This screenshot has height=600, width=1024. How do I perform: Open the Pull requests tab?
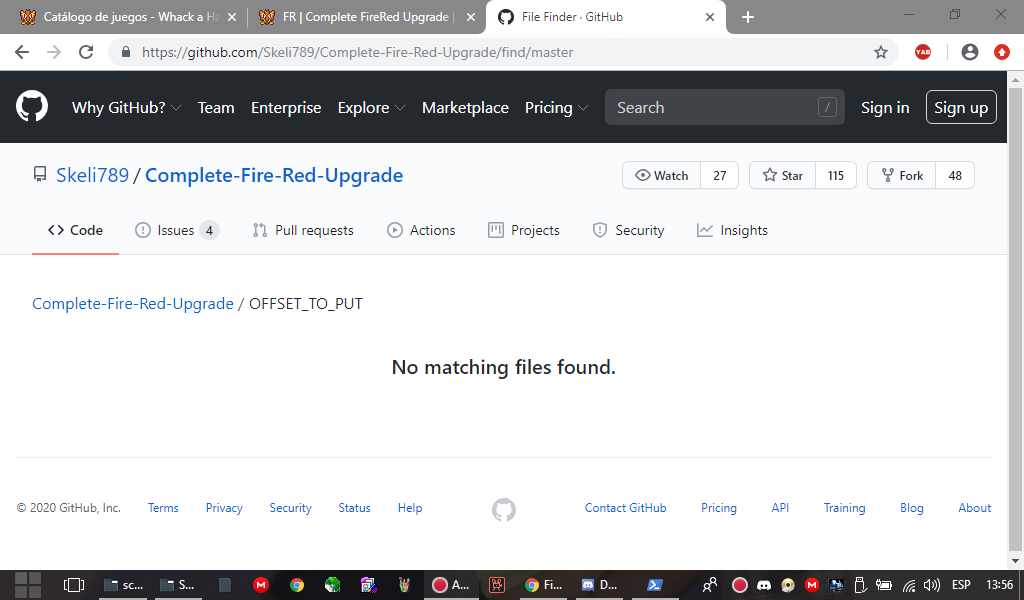303,230
